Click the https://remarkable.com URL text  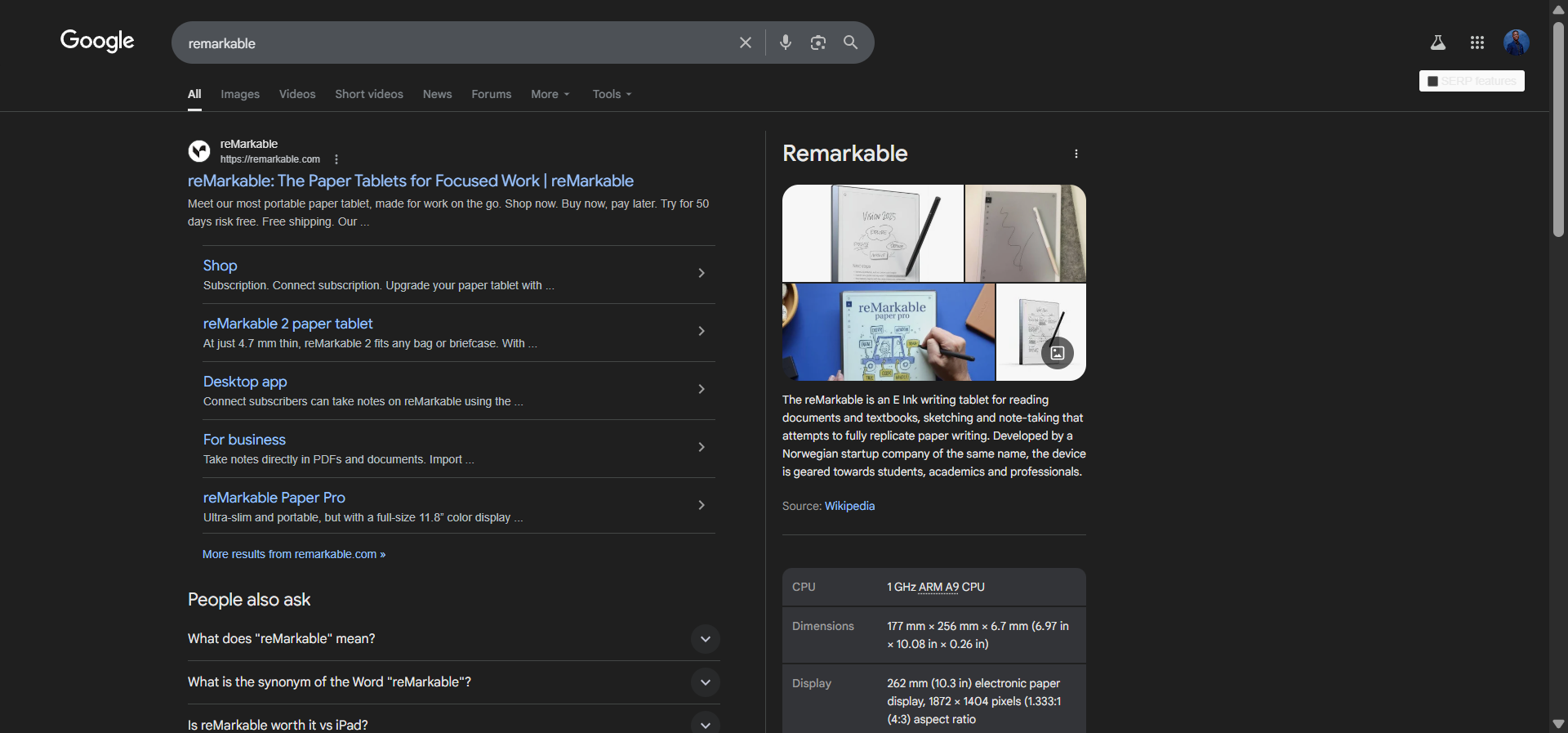(270, 159)
